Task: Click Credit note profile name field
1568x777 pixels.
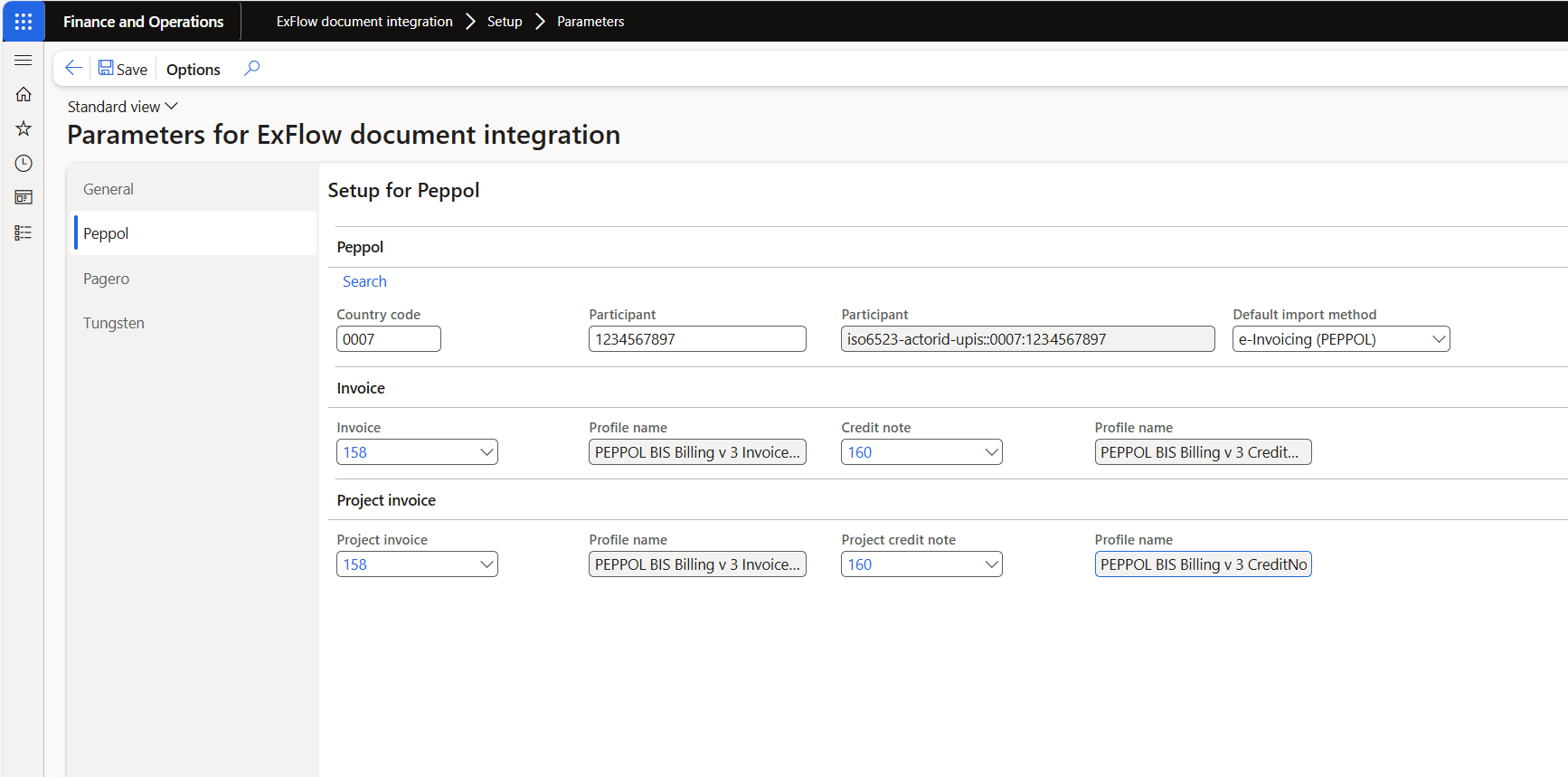Action: 1203,452
